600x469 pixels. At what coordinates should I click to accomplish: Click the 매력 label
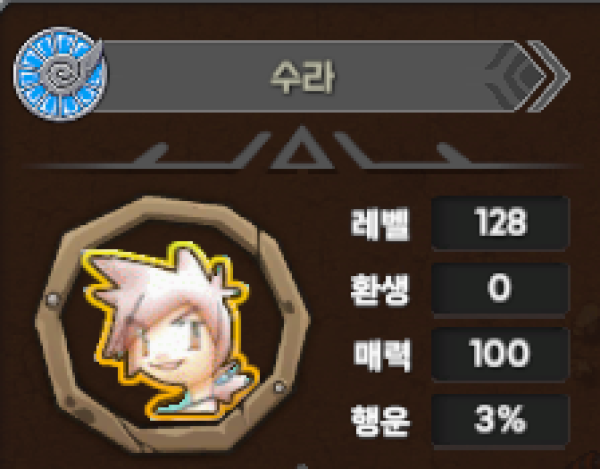382,355
